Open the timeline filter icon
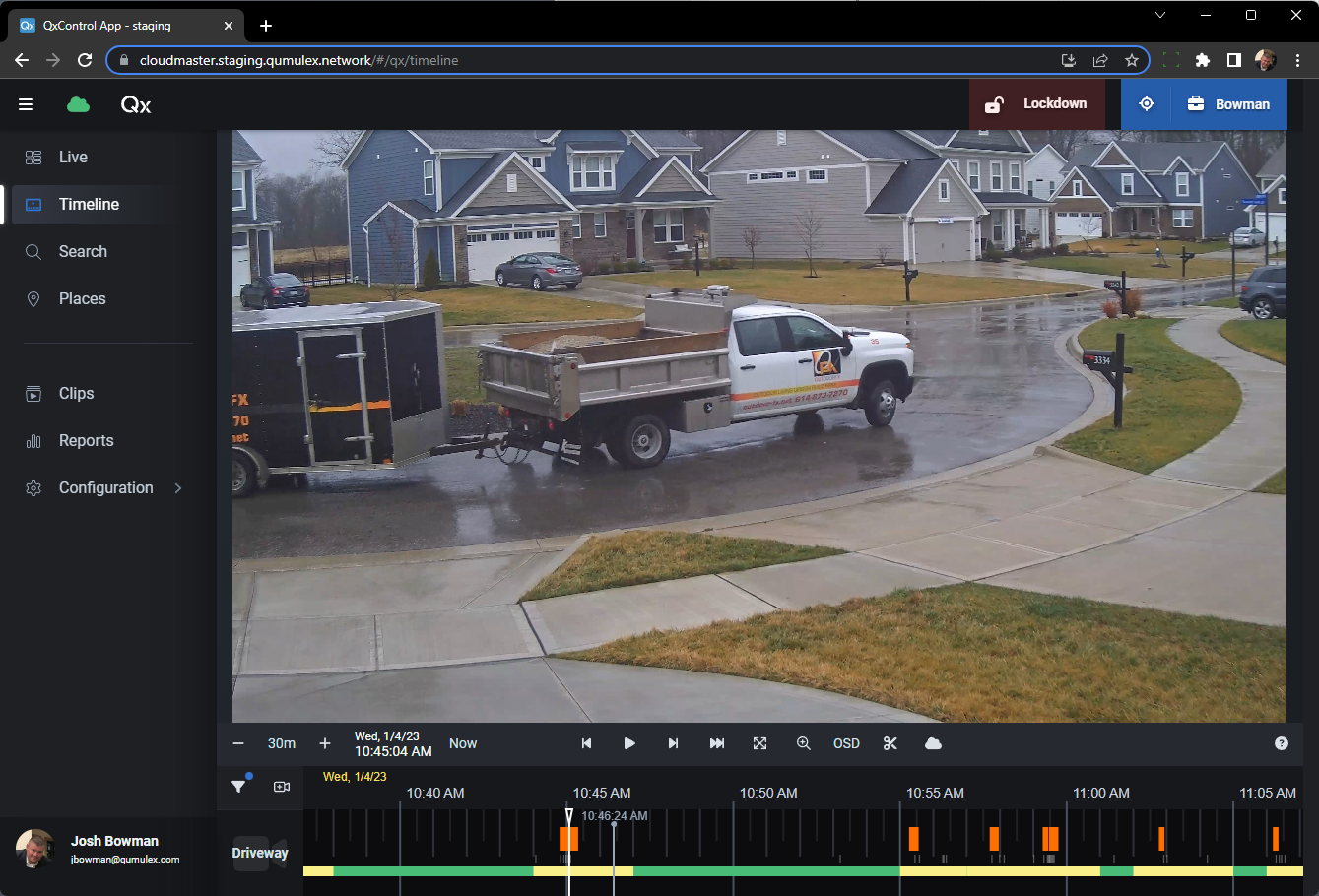This screenshot has height=896, width=1319. coord(239,786)
